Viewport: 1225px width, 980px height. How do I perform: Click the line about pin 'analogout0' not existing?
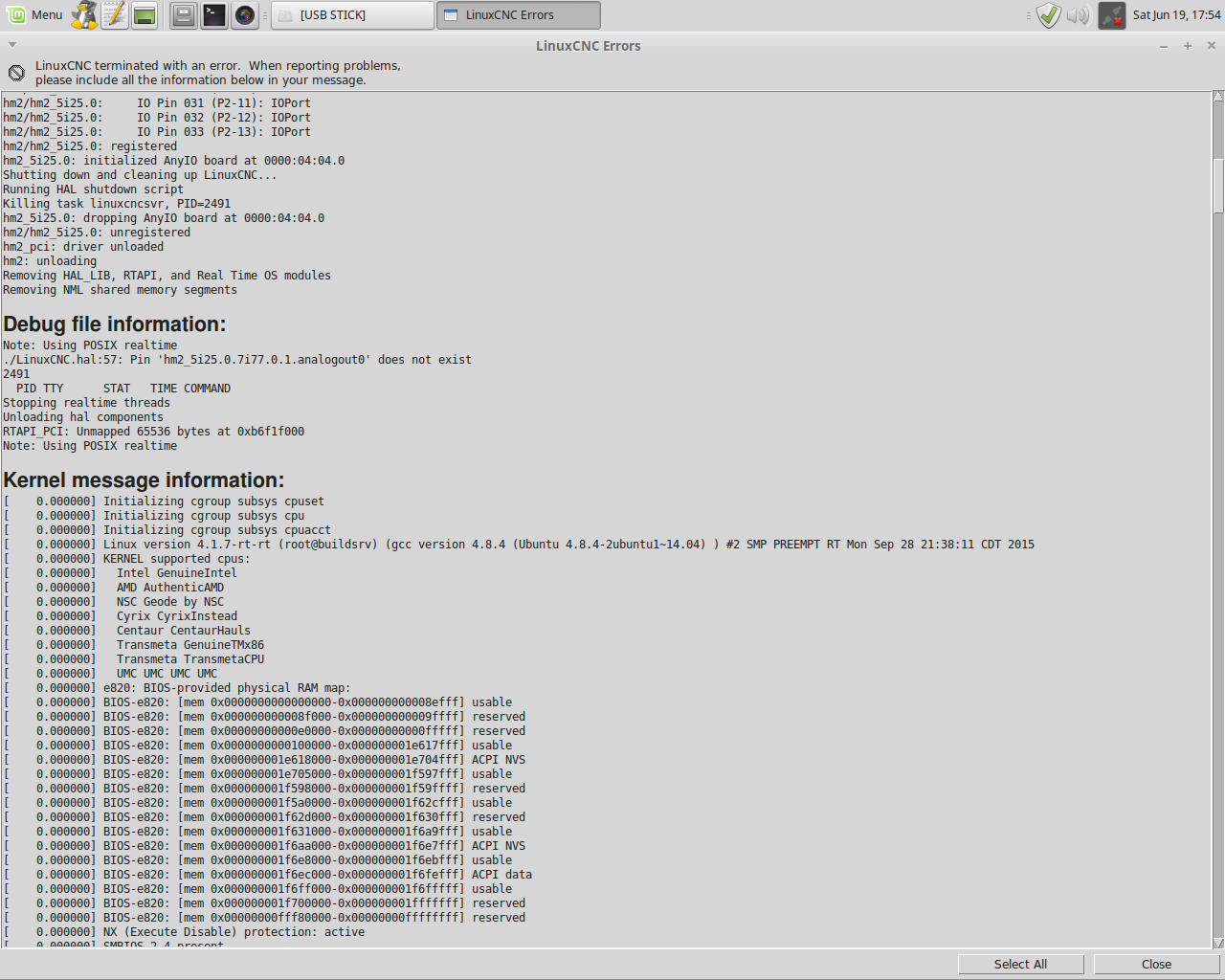pyautogui.click(x=237, y=360)
